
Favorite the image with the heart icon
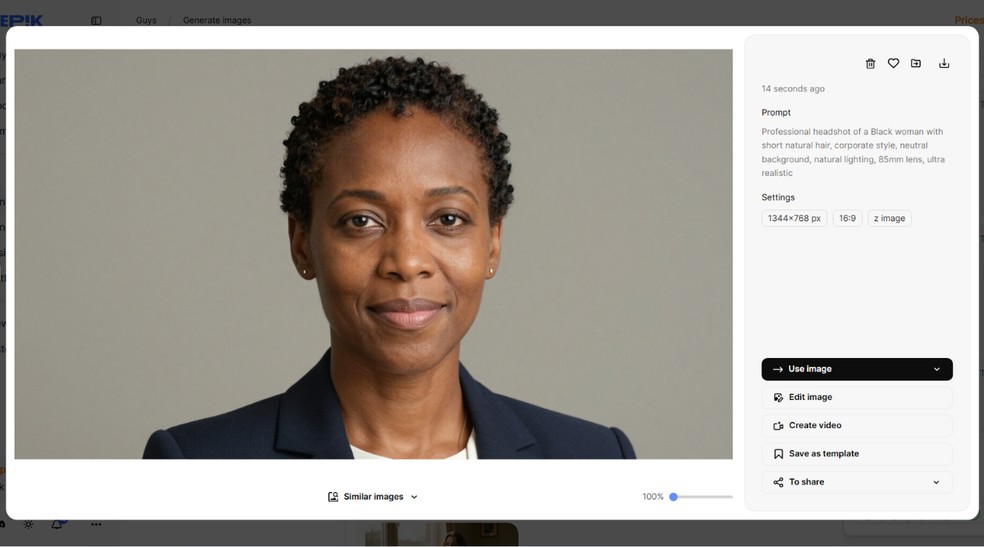point(893,63)
